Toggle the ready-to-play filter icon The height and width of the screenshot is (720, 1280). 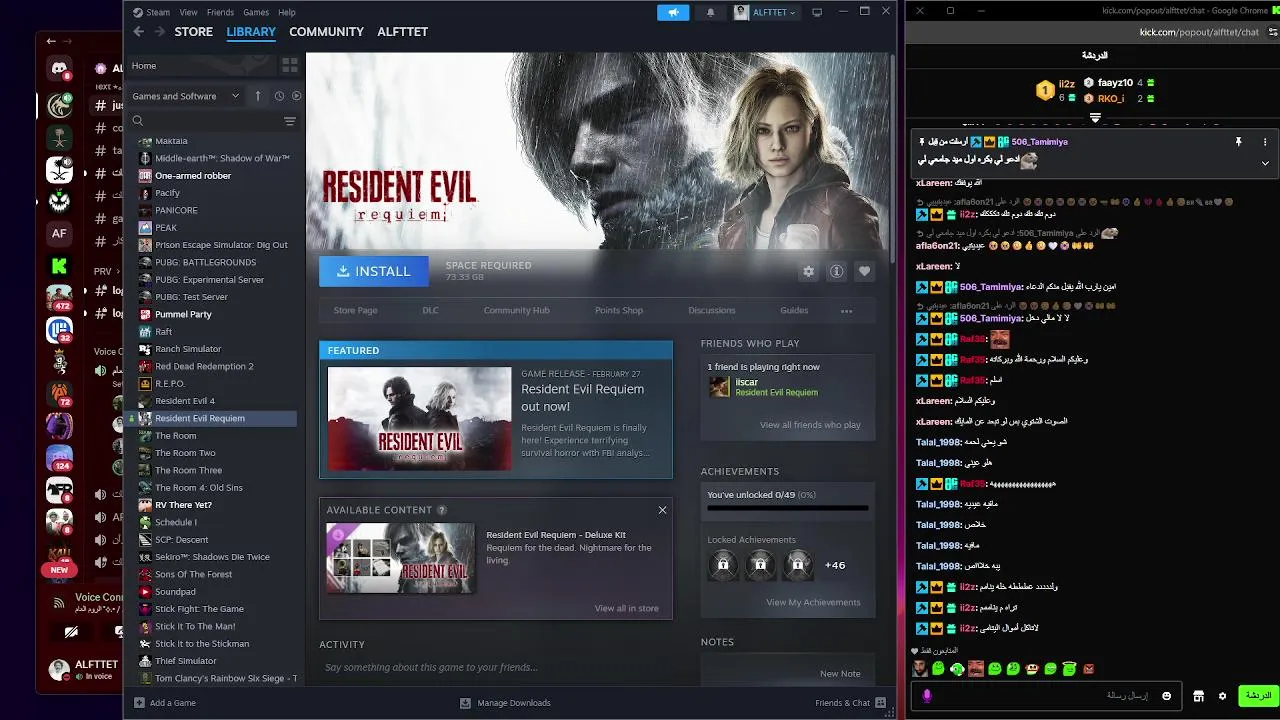tap(296, 96)
